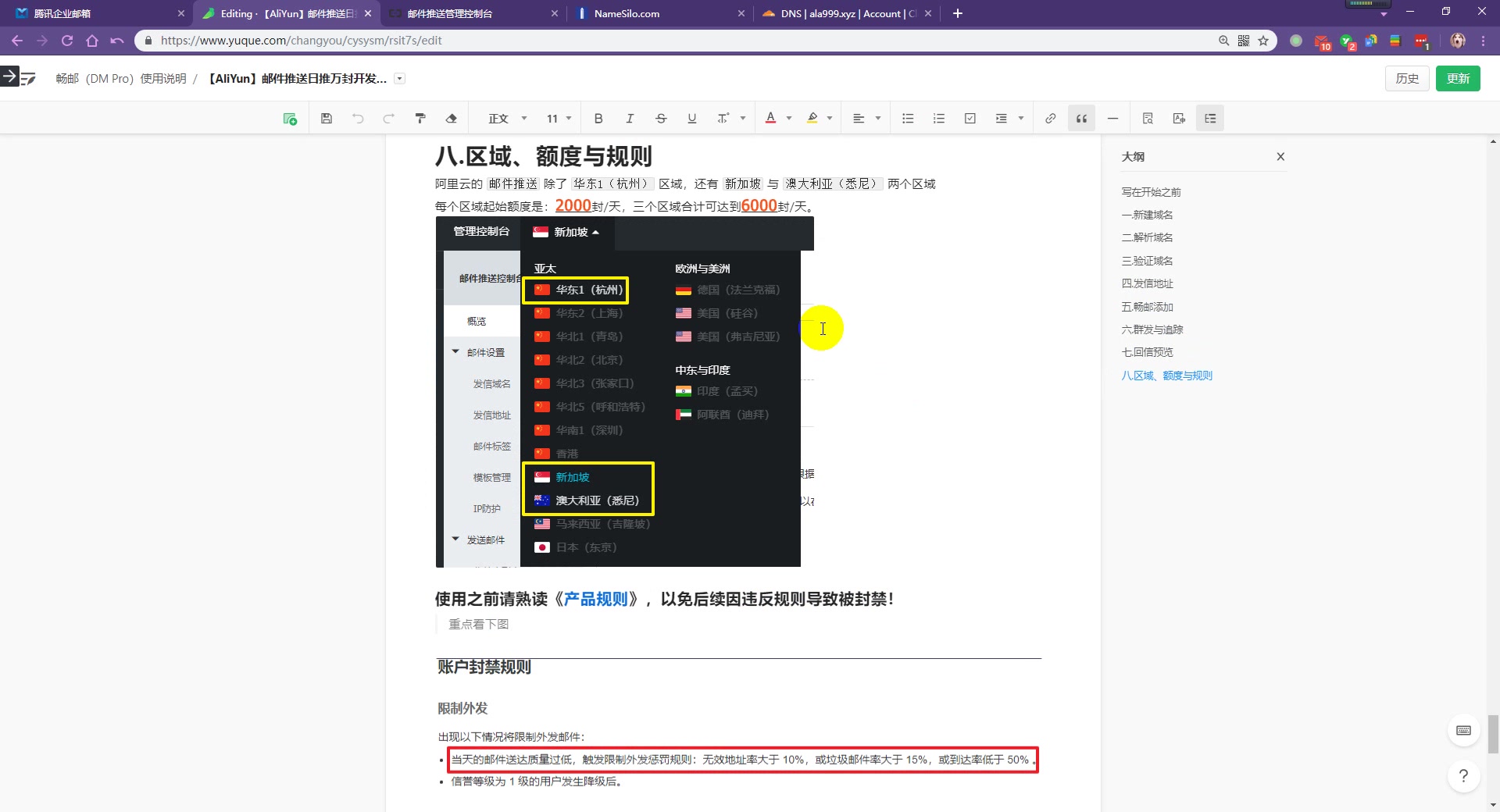Select the format painter tool
The height and width of the screenshot is (812, 1500).
click(x=420, y=119)
